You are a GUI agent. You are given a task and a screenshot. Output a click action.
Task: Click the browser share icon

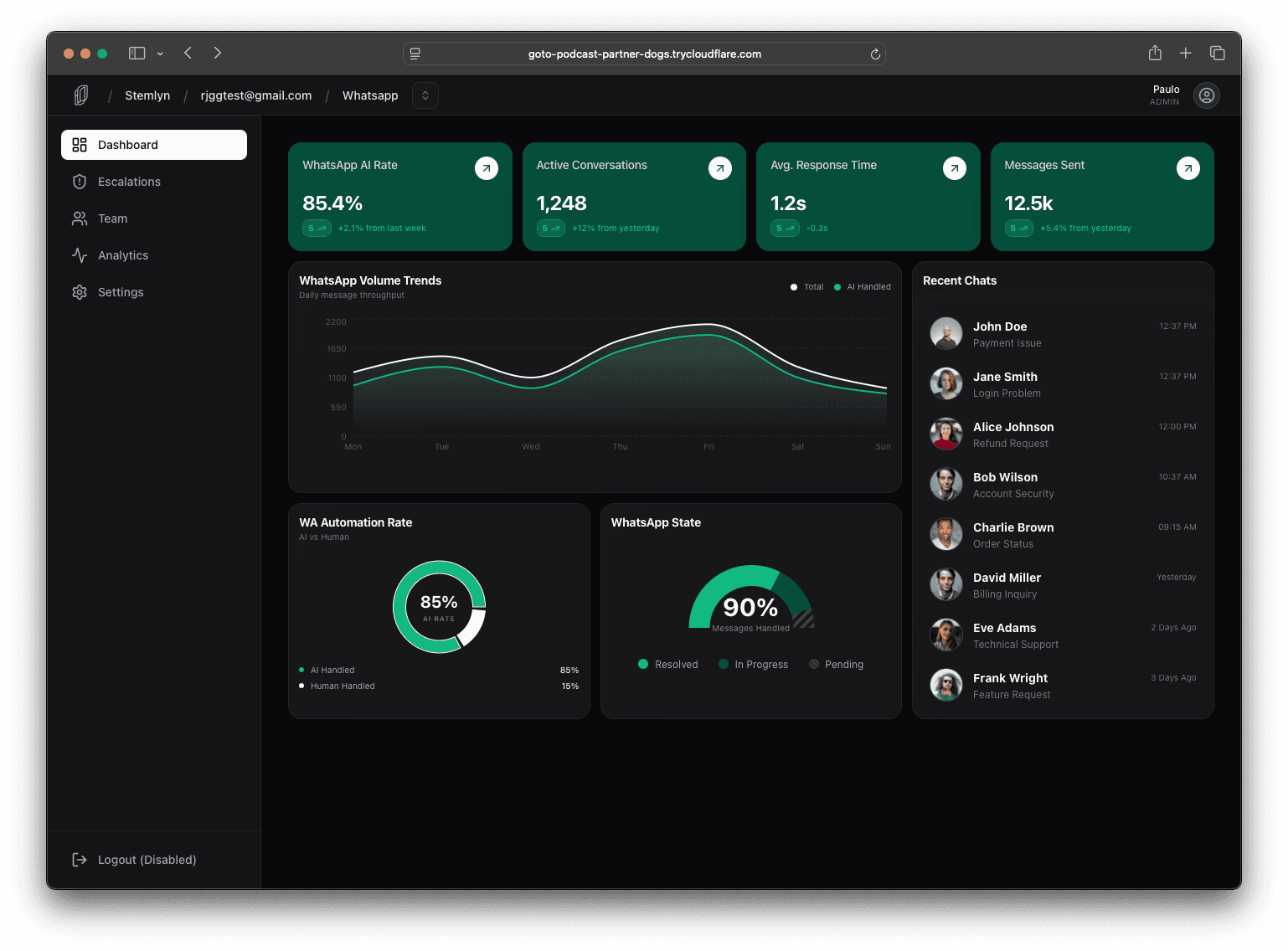click(x=1155, y=54)
